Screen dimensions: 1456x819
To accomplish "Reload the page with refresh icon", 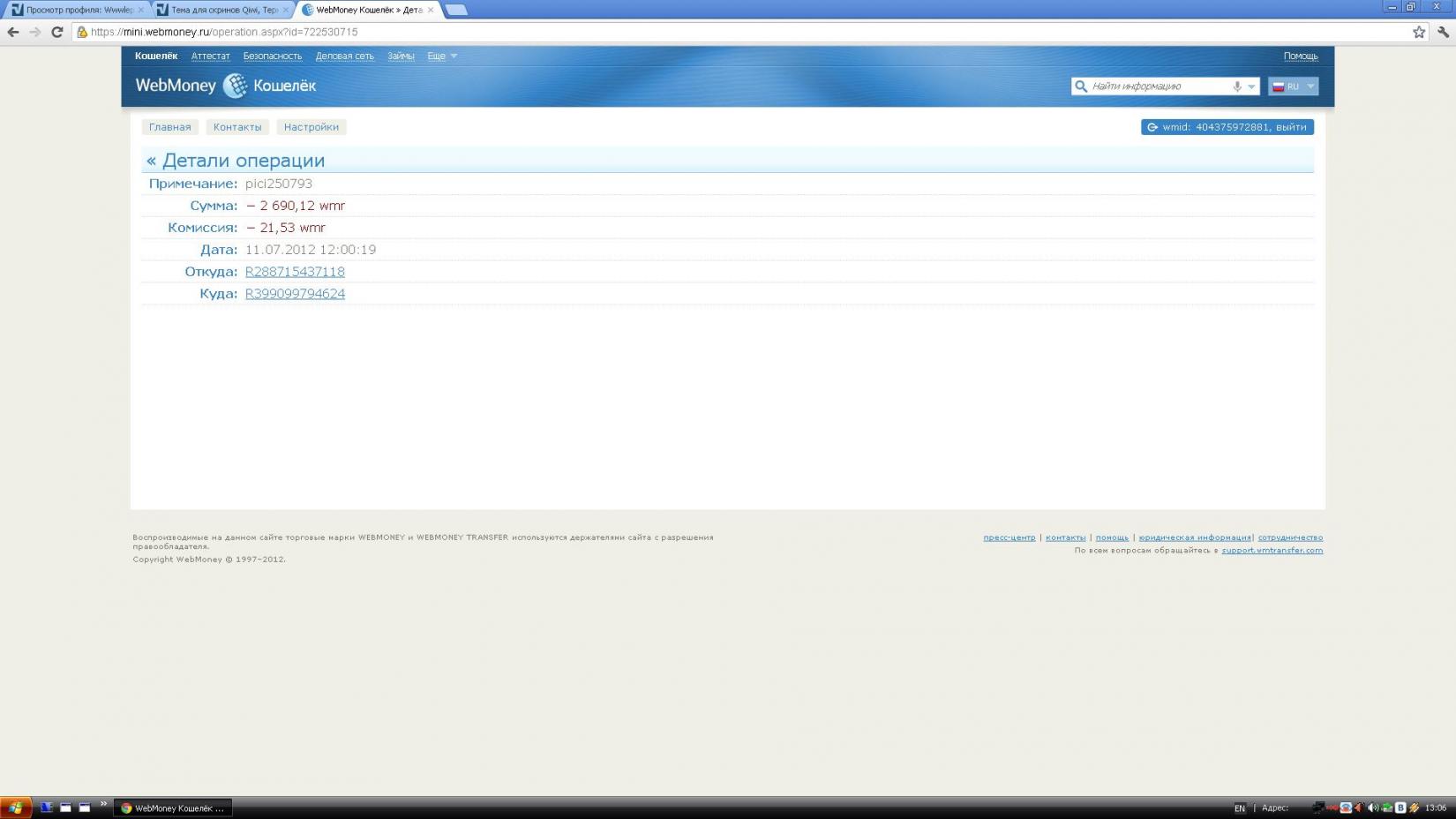I will click(x=57, y=32).
